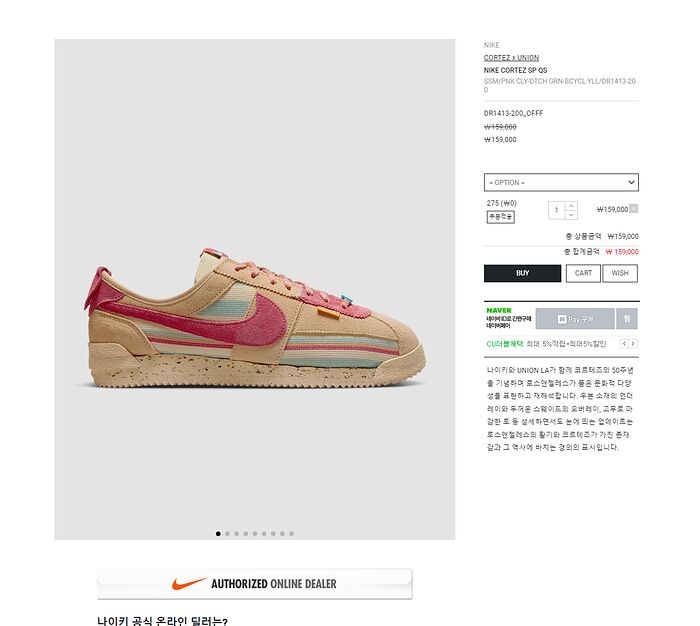Decrease quantity with the down arrow
700x626 pixels.
click(571, 215)
